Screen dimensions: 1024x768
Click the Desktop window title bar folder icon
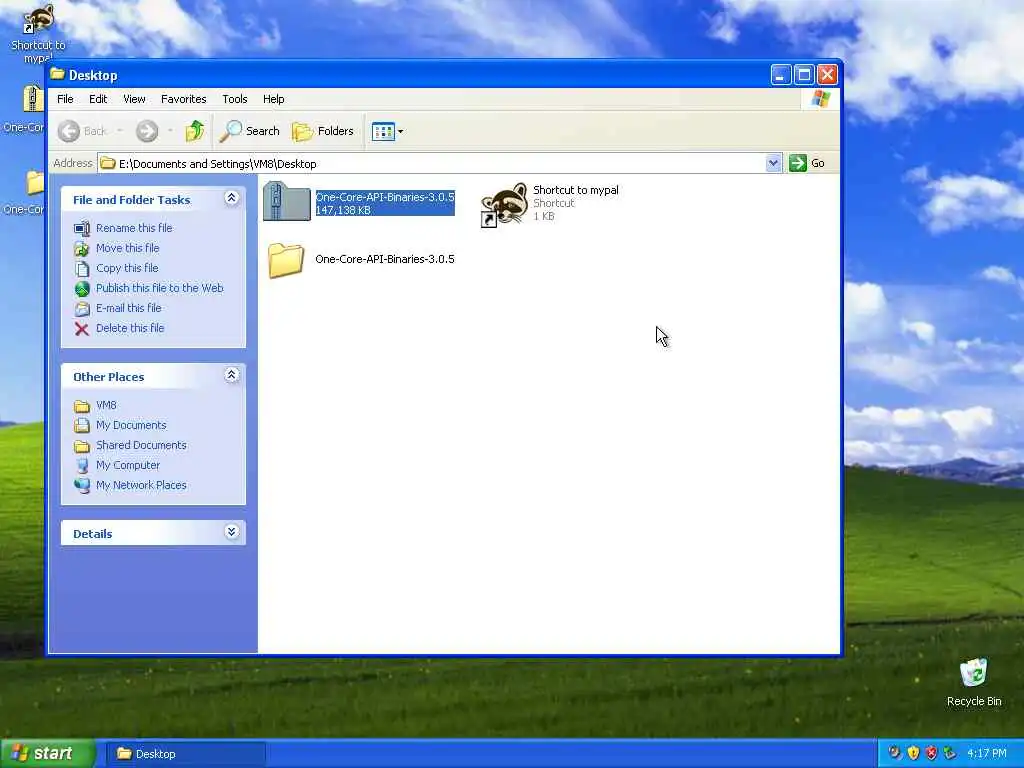coord(58,74)
